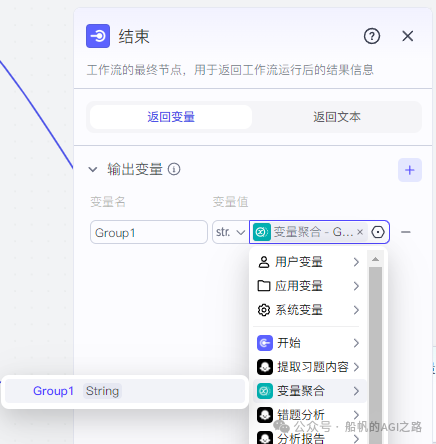Click the 应用变量 folder icon

[264, 286]
